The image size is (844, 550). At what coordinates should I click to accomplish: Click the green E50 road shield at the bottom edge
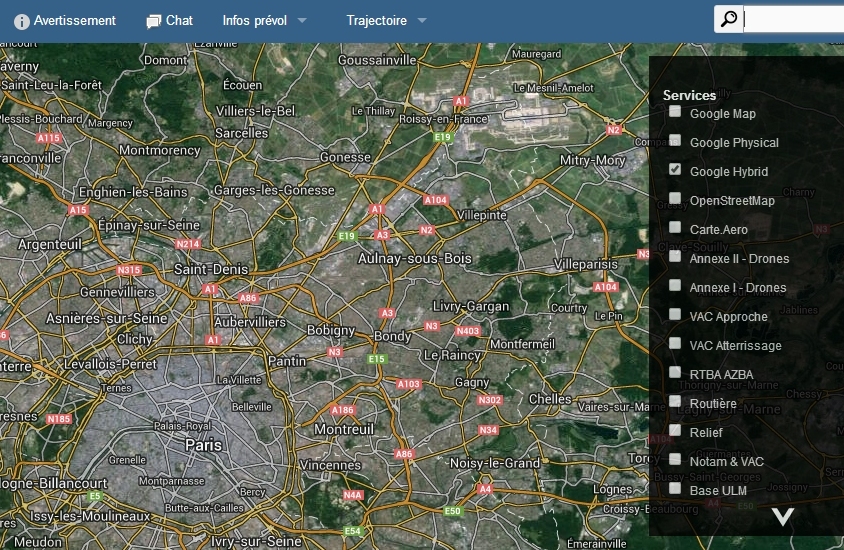click(452, 511)
